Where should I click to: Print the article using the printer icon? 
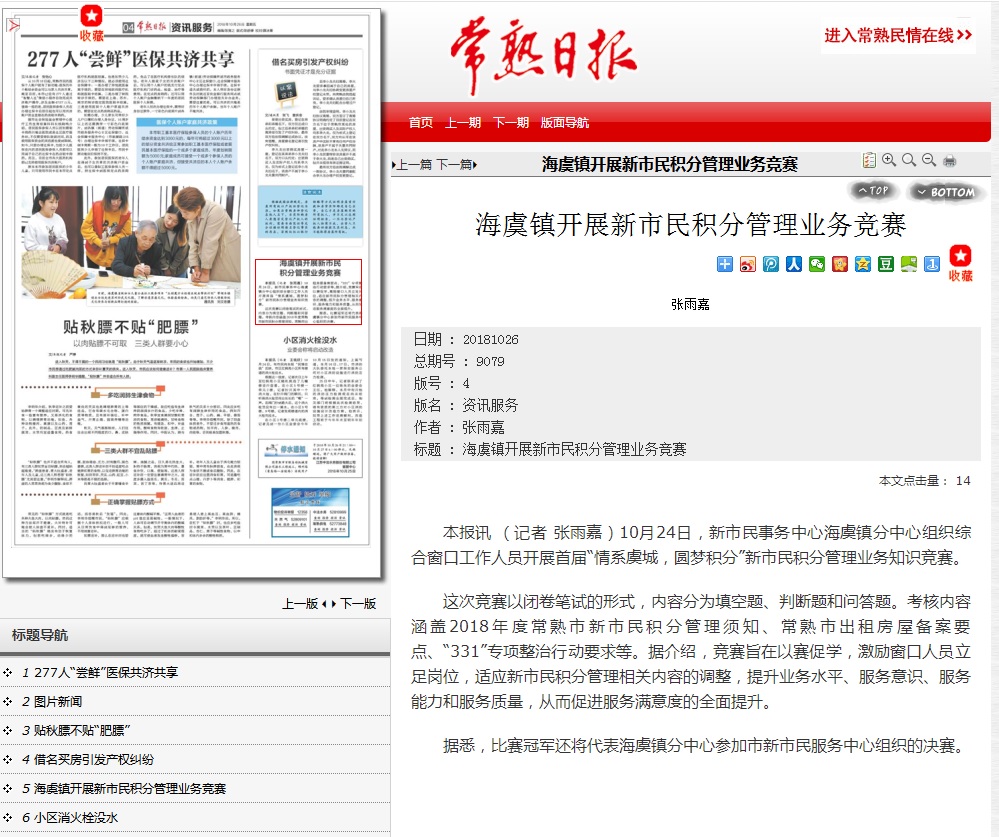(x=949, y=161)
